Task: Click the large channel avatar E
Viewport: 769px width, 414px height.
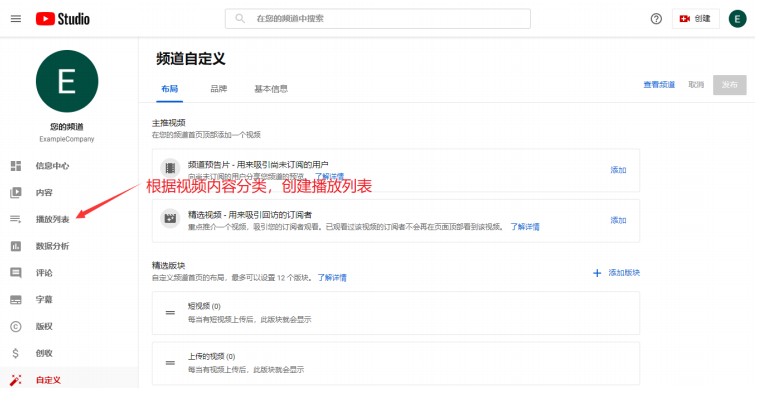Action: pyautogui.click(x=67, y=81)
